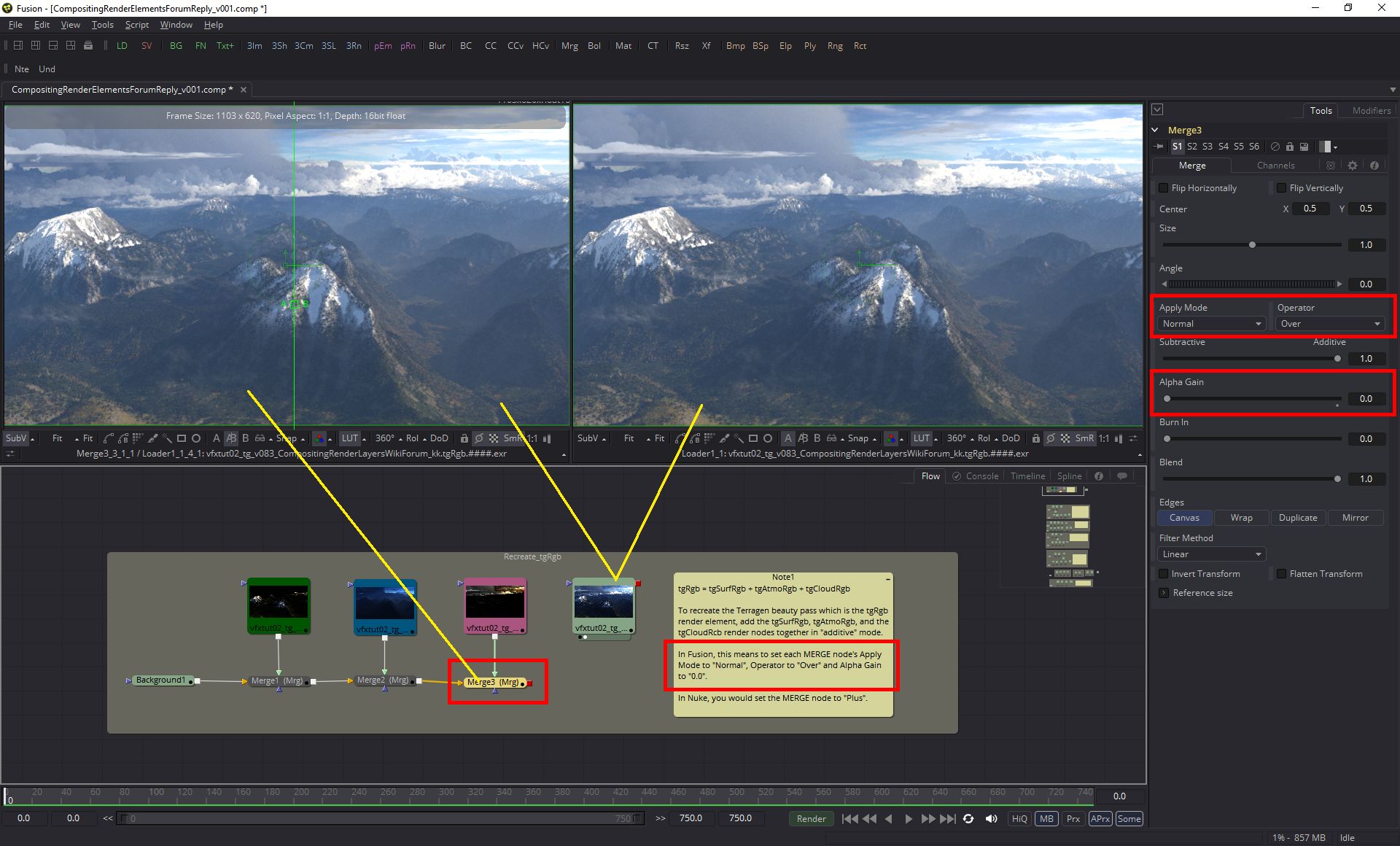Open the Operator dropdown
This screenshot has height=846, width=1400.
tap(1329, 324)
